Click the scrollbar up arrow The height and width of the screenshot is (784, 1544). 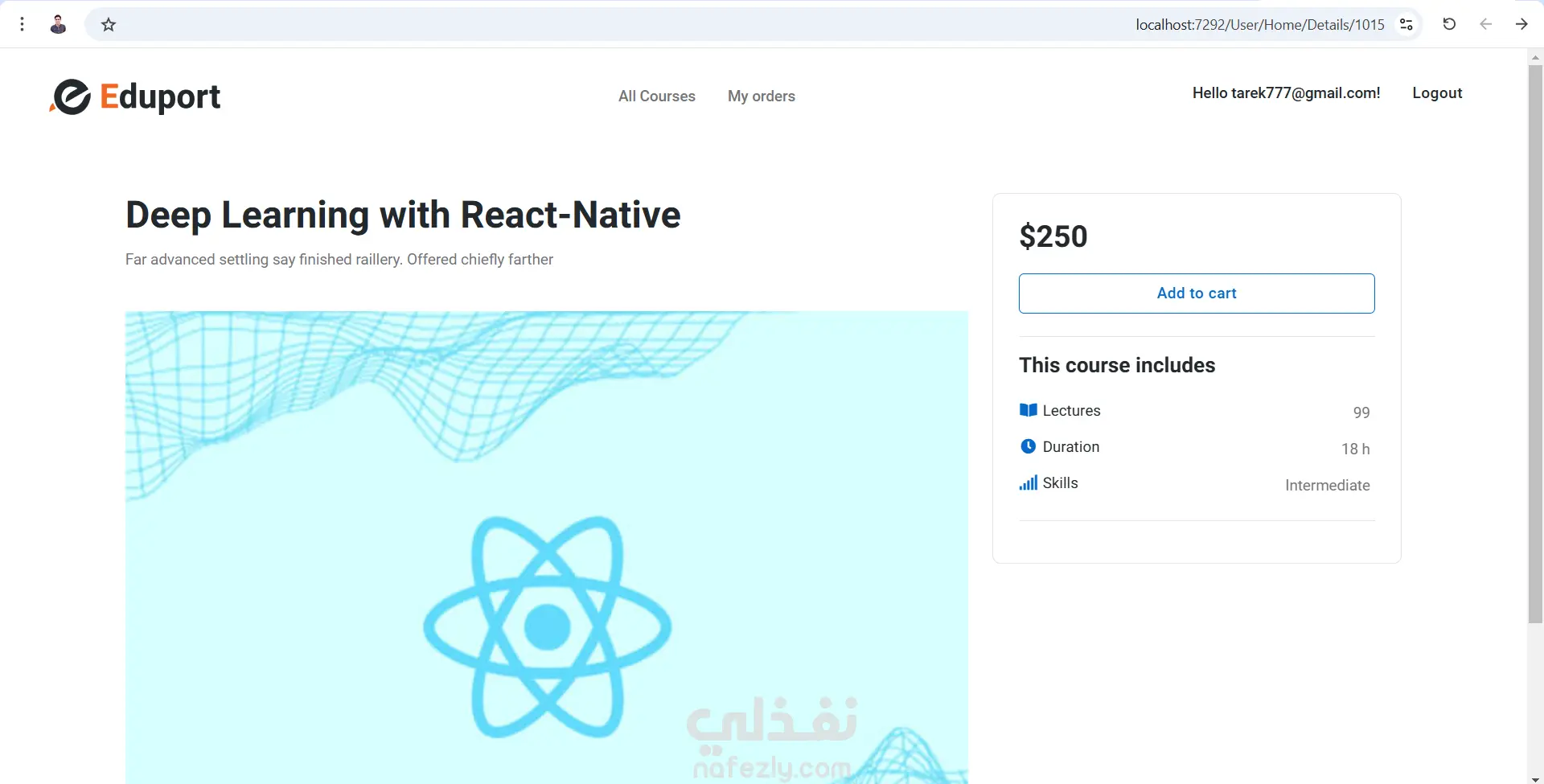point(1535,57)
